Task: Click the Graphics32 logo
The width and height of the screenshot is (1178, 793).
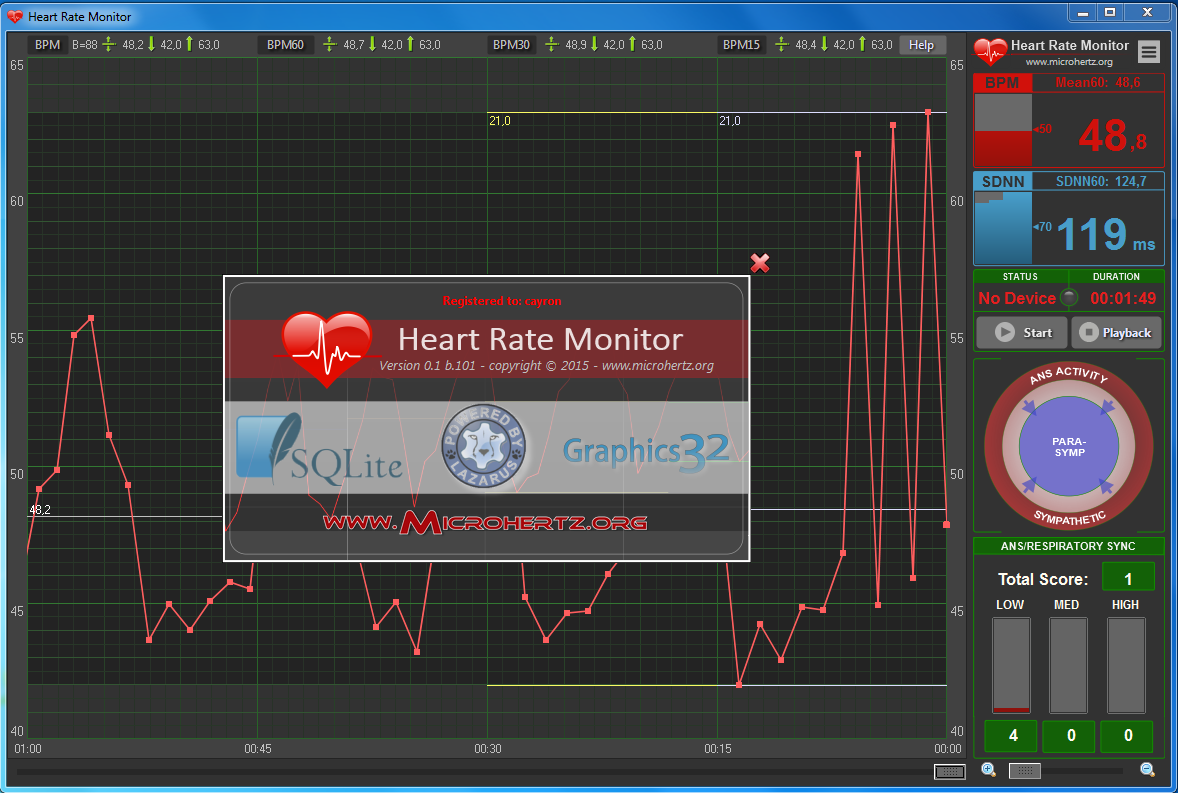Action: click(646, 451)
